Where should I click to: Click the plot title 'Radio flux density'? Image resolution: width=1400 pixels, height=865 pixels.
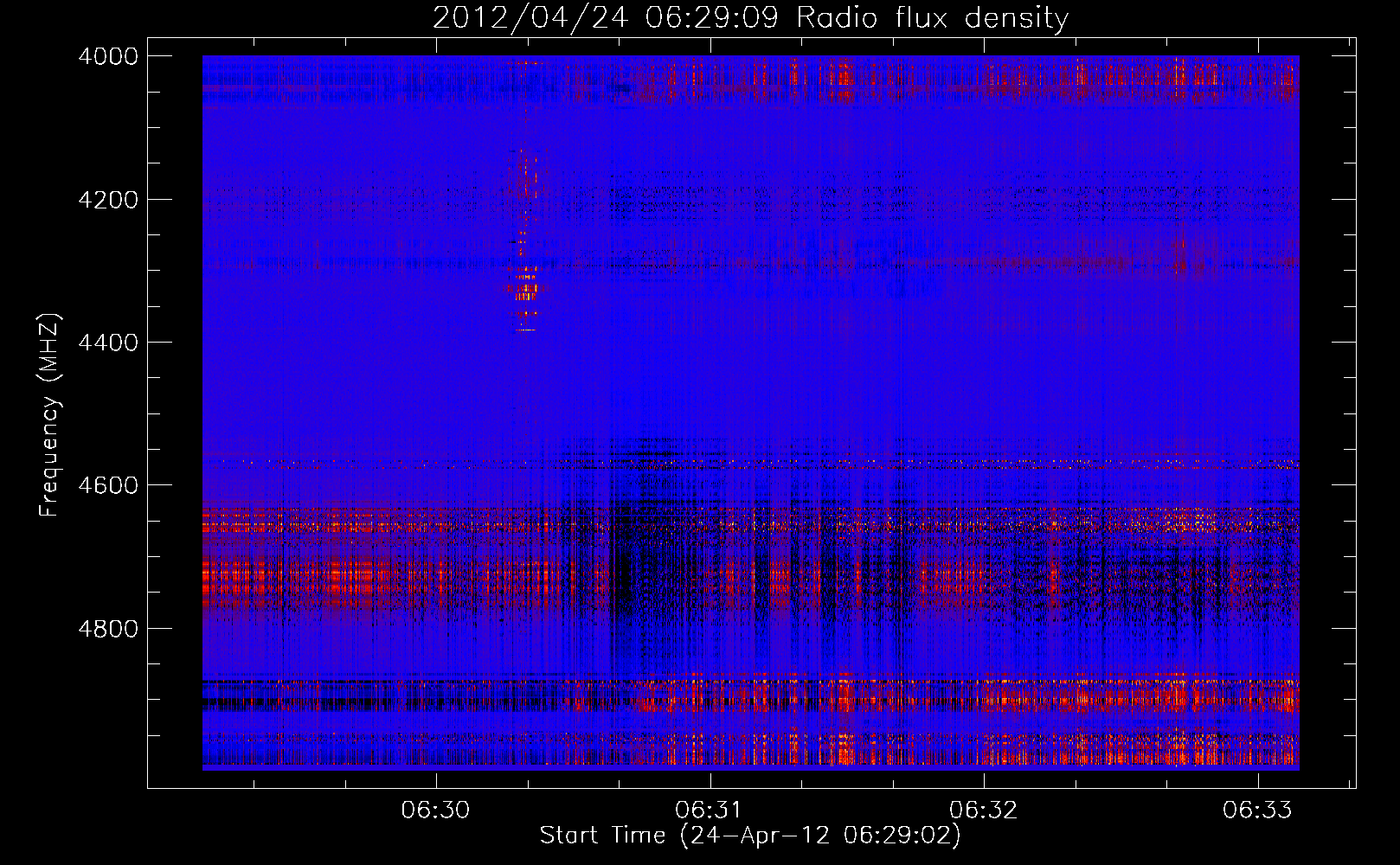932,17
